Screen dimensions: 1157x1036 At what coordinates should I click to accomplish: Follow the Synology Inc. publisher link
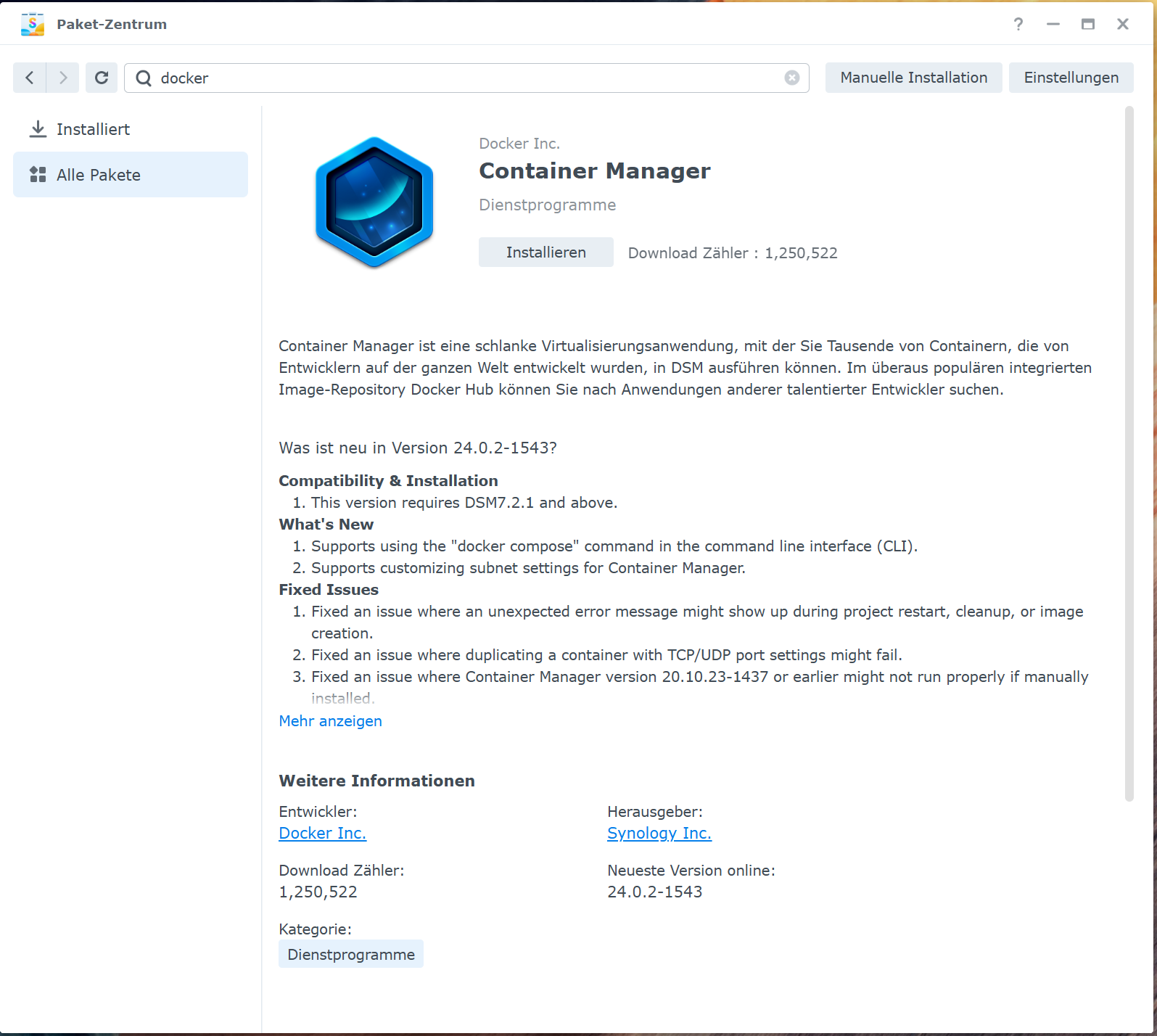coord(659,834)
